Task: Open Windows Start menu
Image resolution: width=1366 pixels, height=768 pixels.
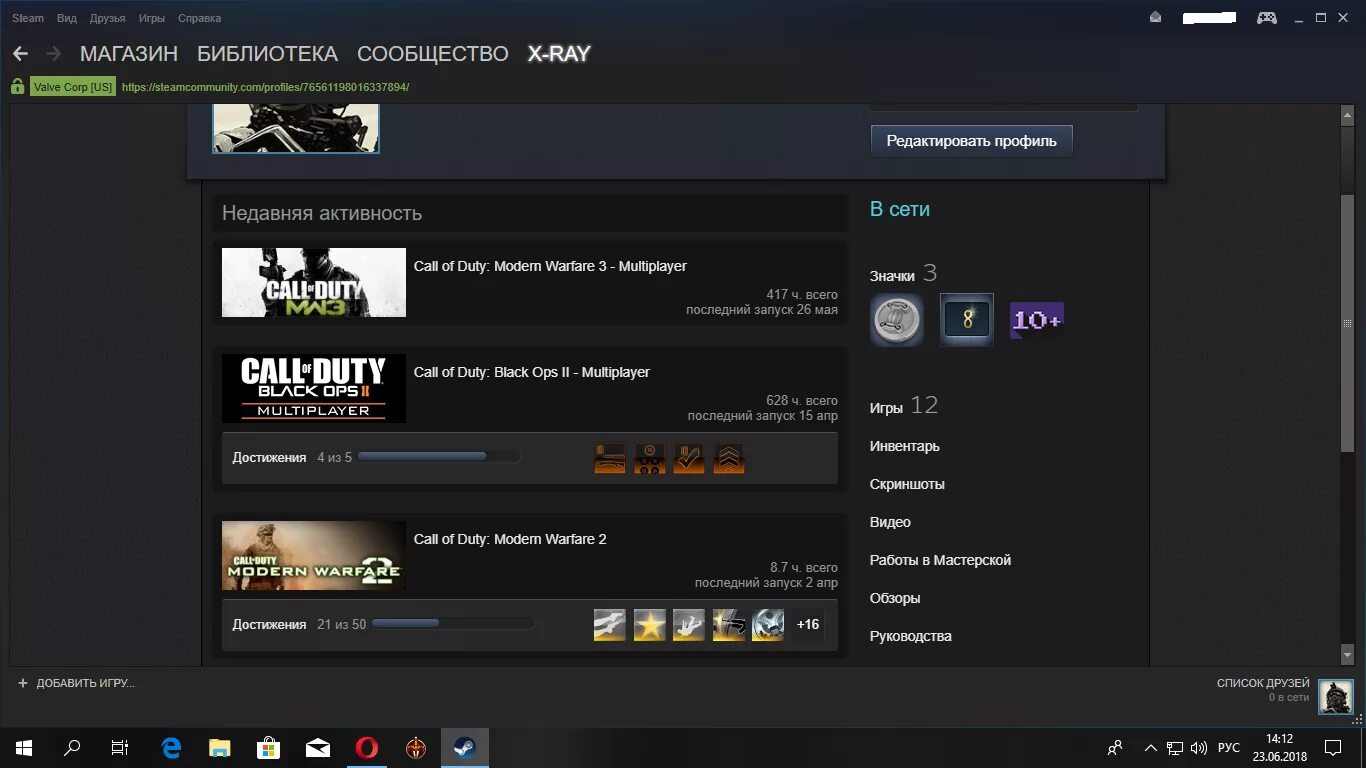Action: [24, 748]
